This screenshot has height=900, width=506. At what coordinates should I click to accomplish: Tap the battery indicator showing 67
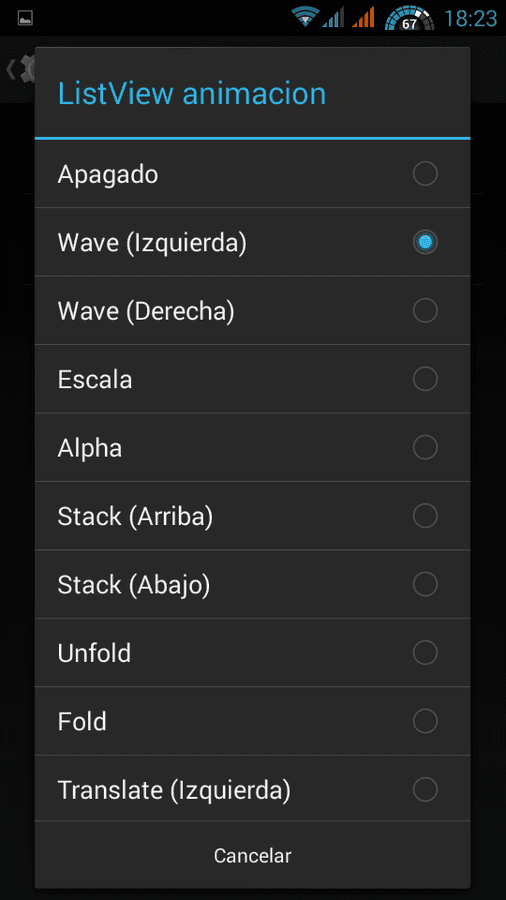(409, 18)
